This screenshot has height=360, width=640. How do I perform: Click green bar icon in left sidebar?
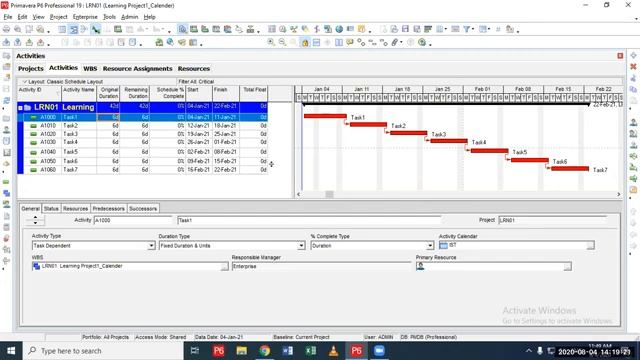[6, 182]
